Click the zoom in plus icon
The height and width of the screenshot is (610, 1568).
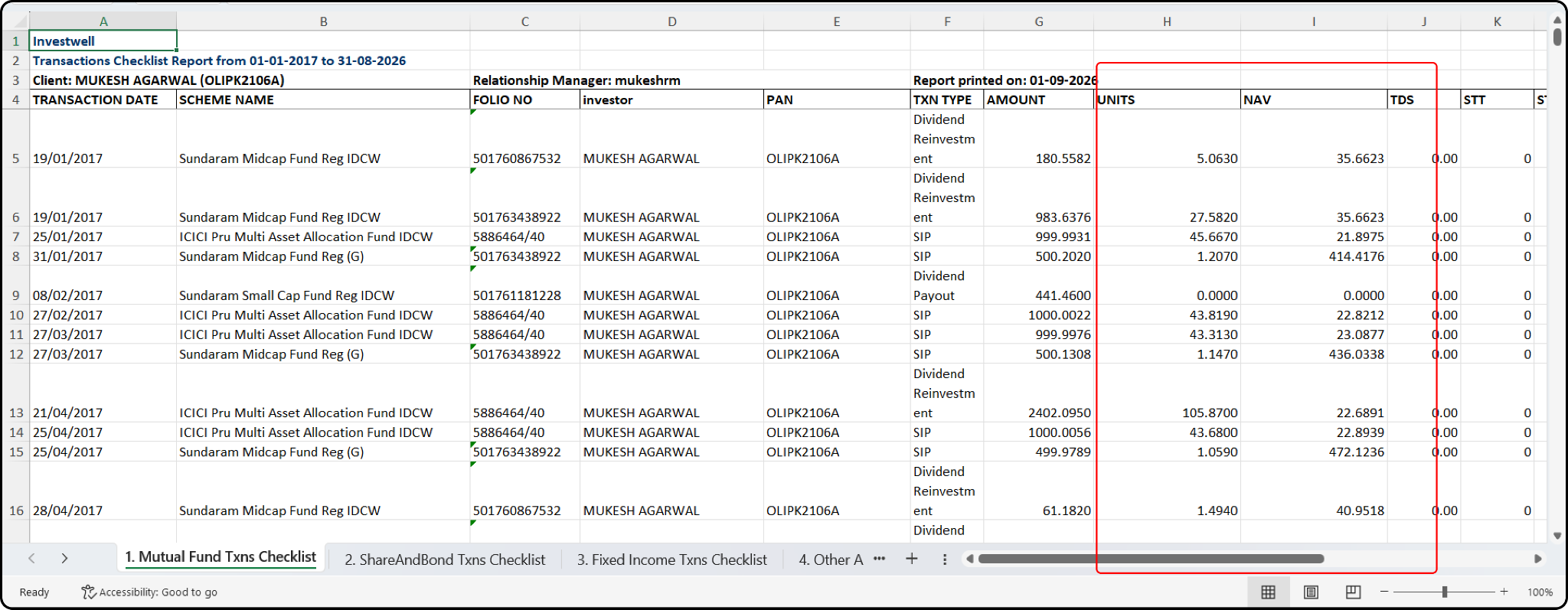1504,592
